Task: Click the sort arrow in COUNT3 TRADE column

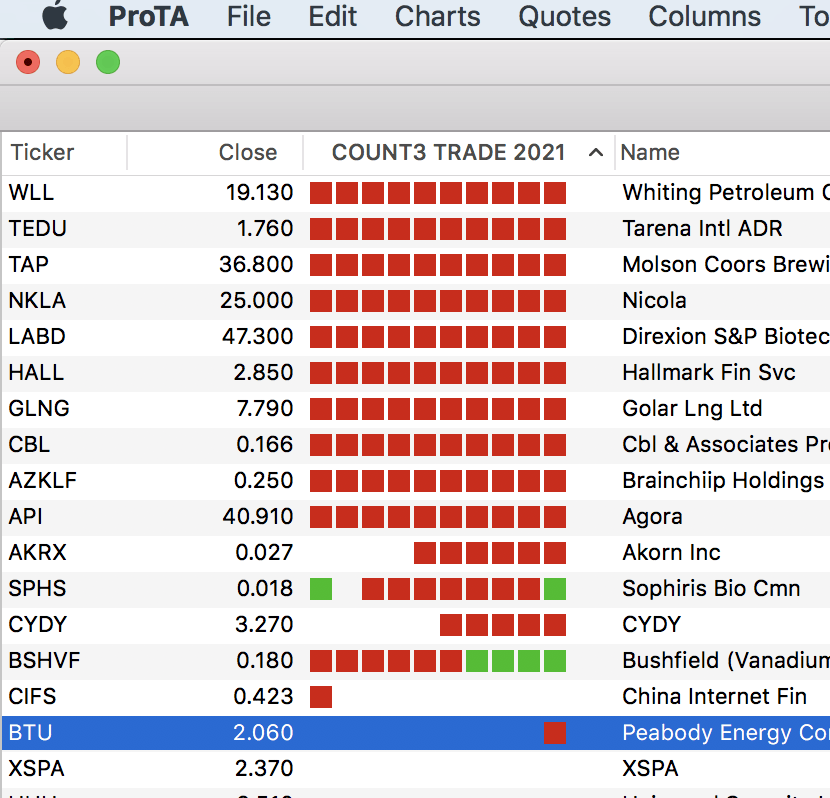Action: point(596,153)
